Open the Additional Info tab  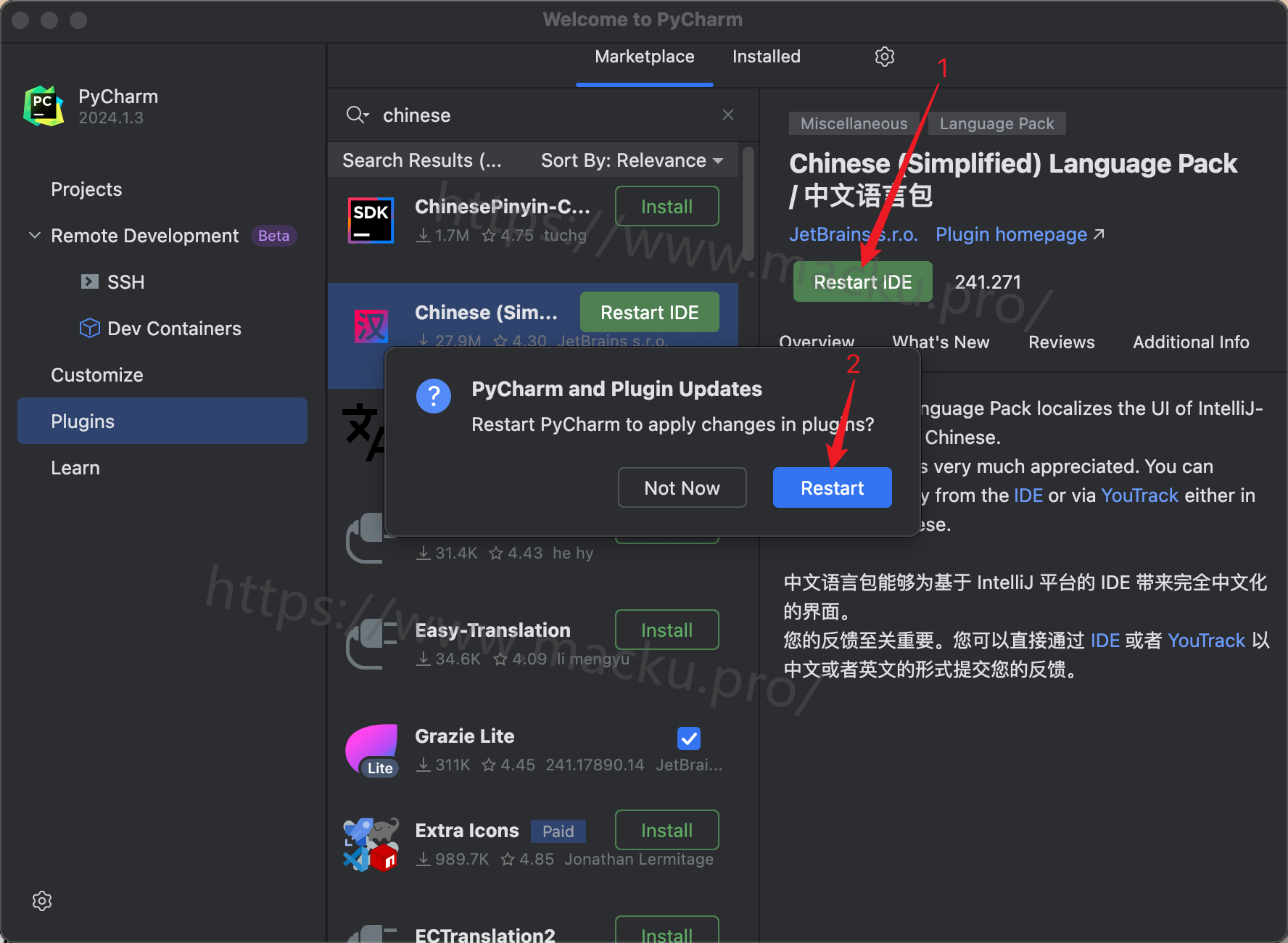point(1191,342)
